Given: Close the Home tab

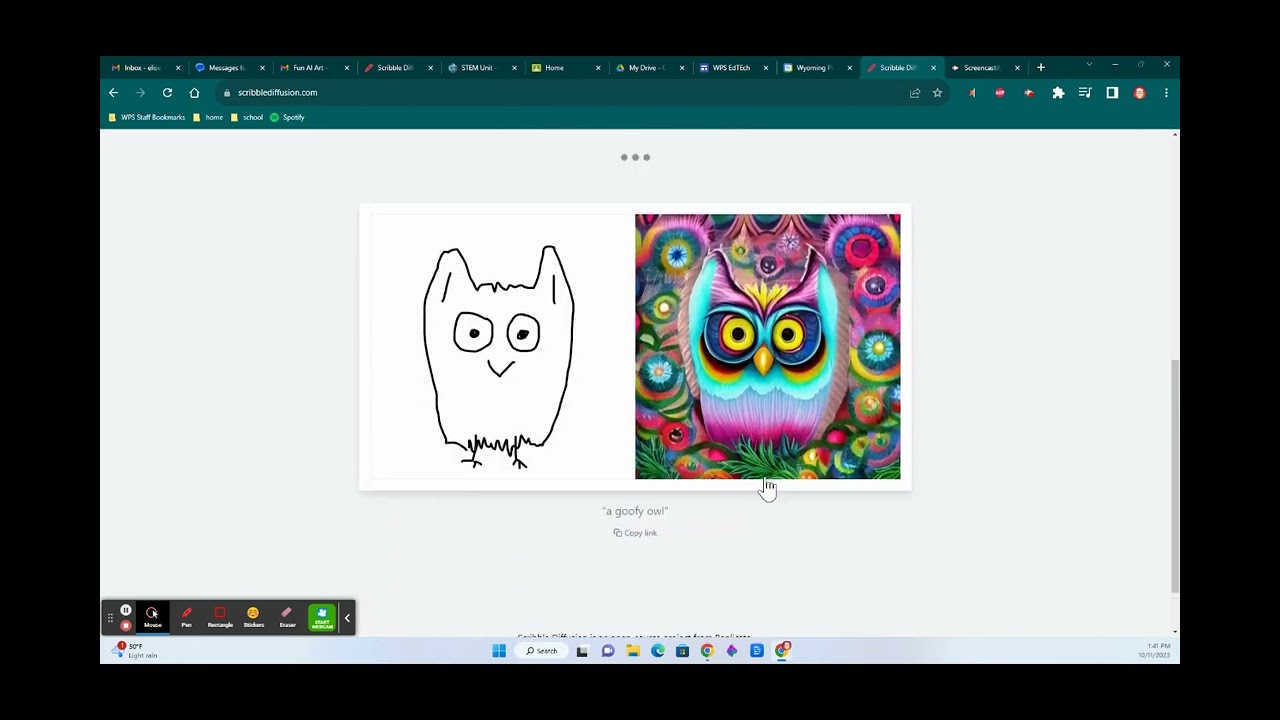Looking at the screenshot, I should tap(598, 68).
